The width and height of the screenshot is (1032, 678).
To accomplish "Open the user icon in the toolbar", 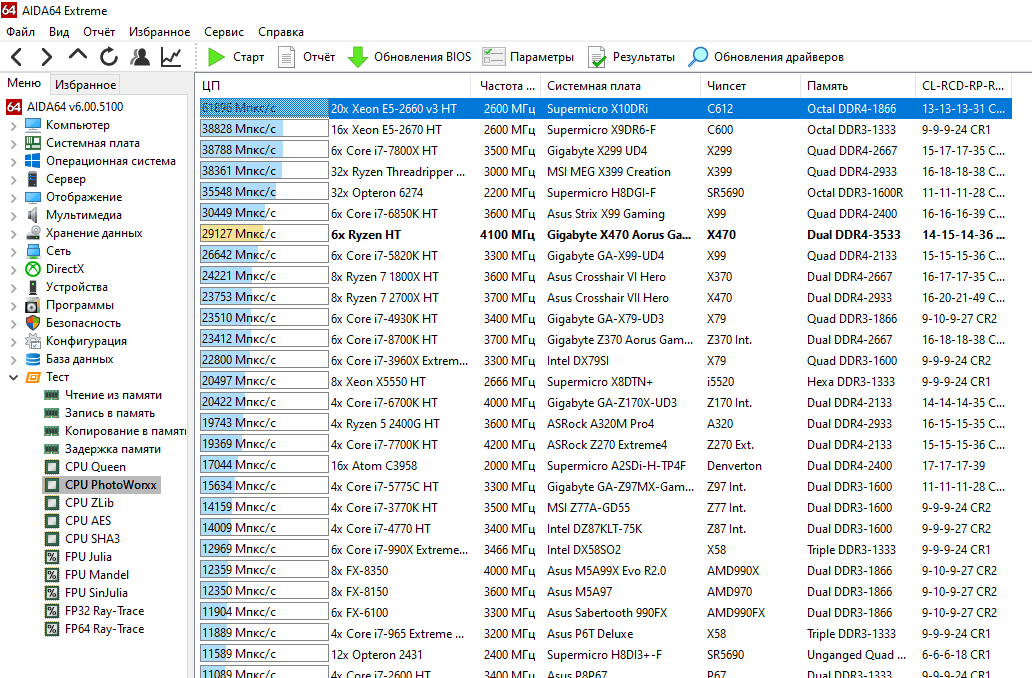I will click(x=140, y=57).
